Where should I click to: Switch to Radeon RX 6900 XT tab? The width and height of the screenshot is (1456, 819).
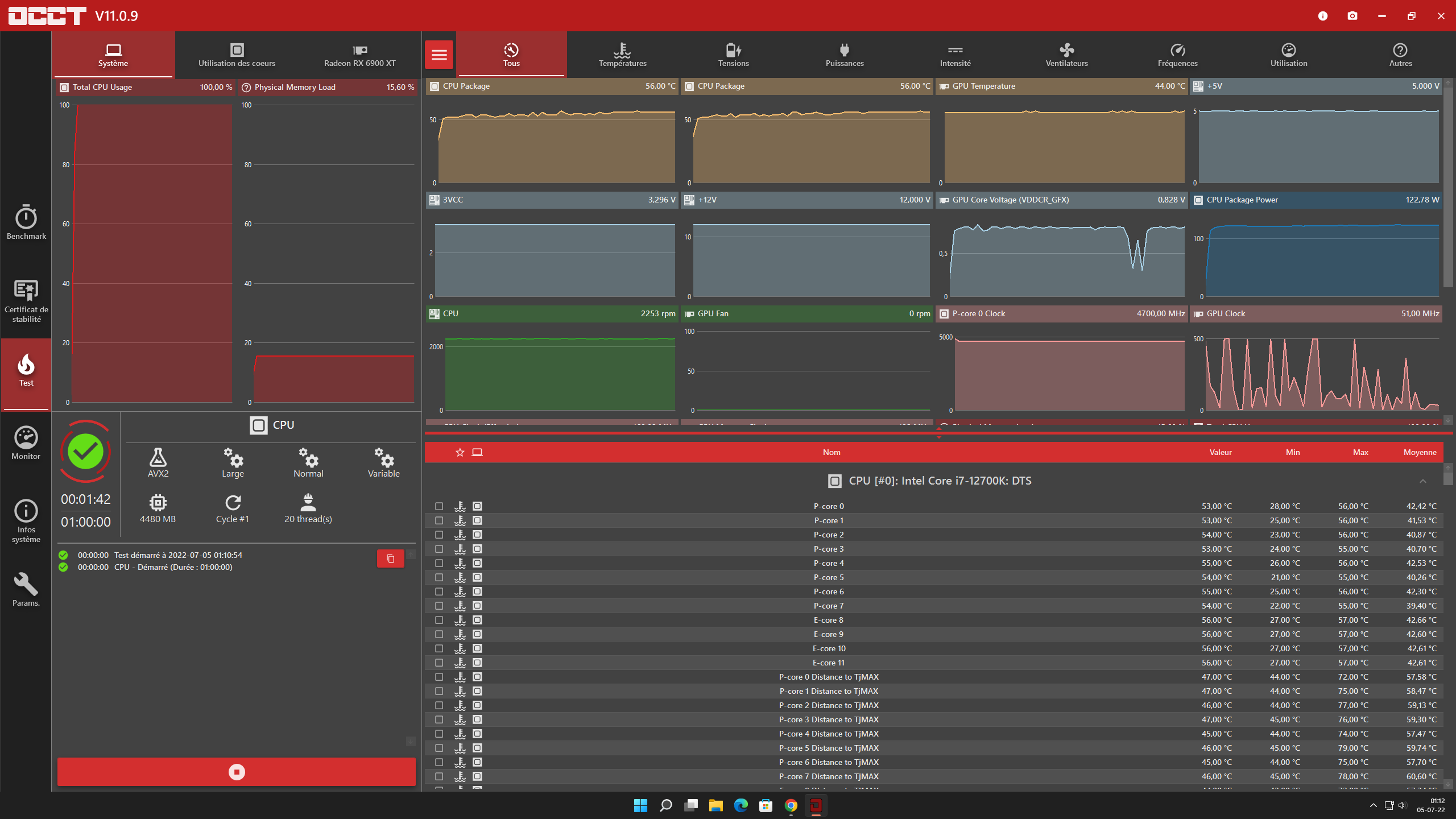point(359,55)
